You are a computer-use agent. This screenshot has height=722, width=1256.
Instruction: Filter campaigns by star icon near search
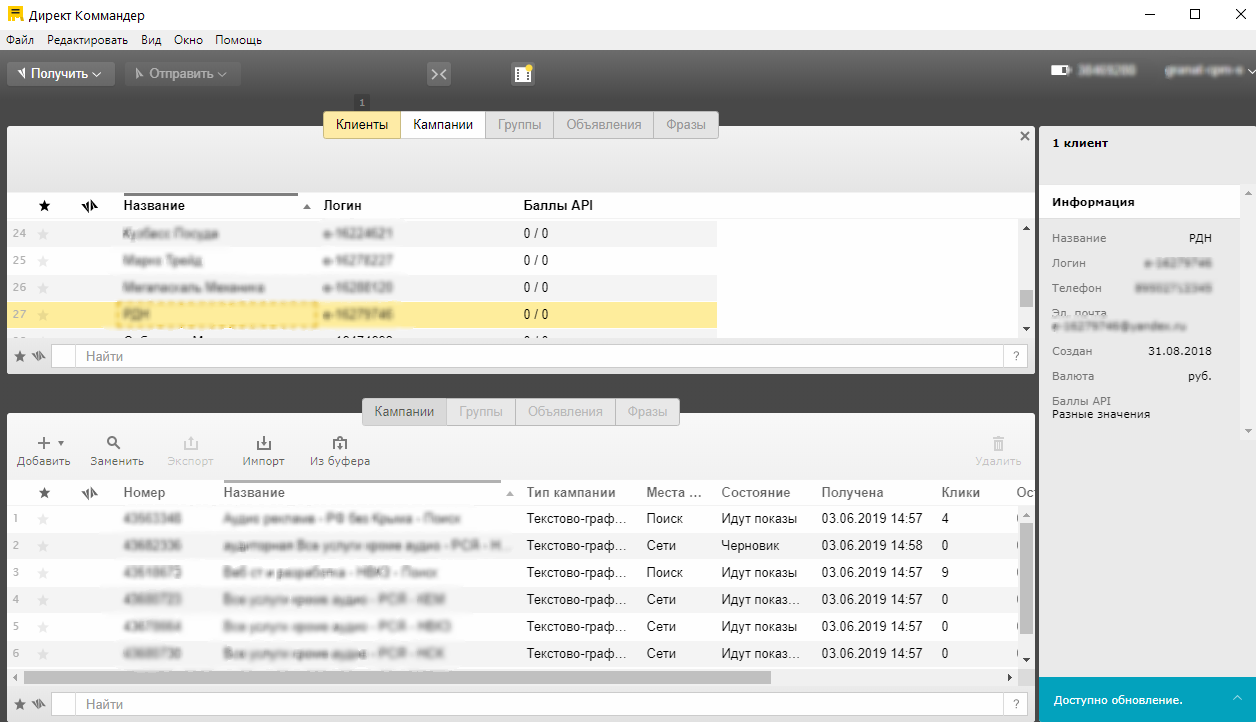[20, 704]
